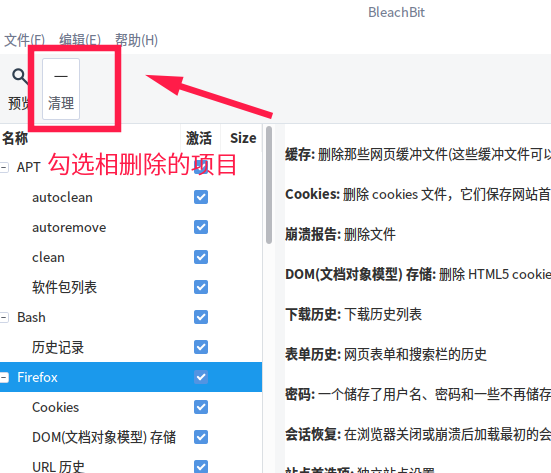Collapse the Bash tree group
The height and width of the screenshot is (473, 551).
(x=4, y=318)
